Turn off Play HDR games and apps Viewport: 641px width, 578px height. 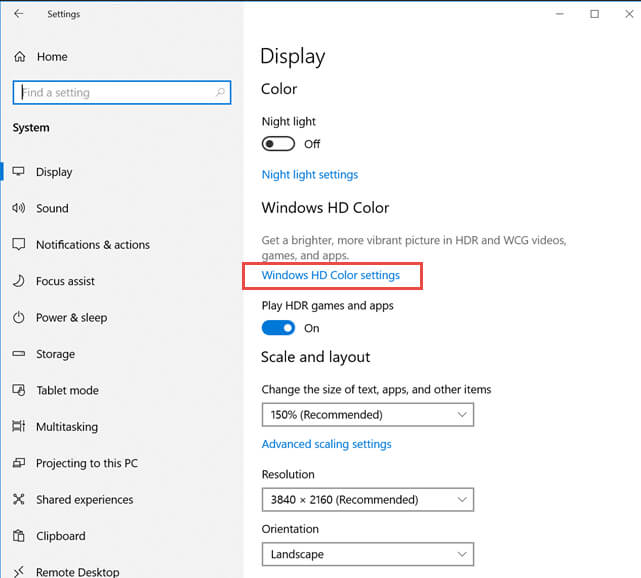278,328
